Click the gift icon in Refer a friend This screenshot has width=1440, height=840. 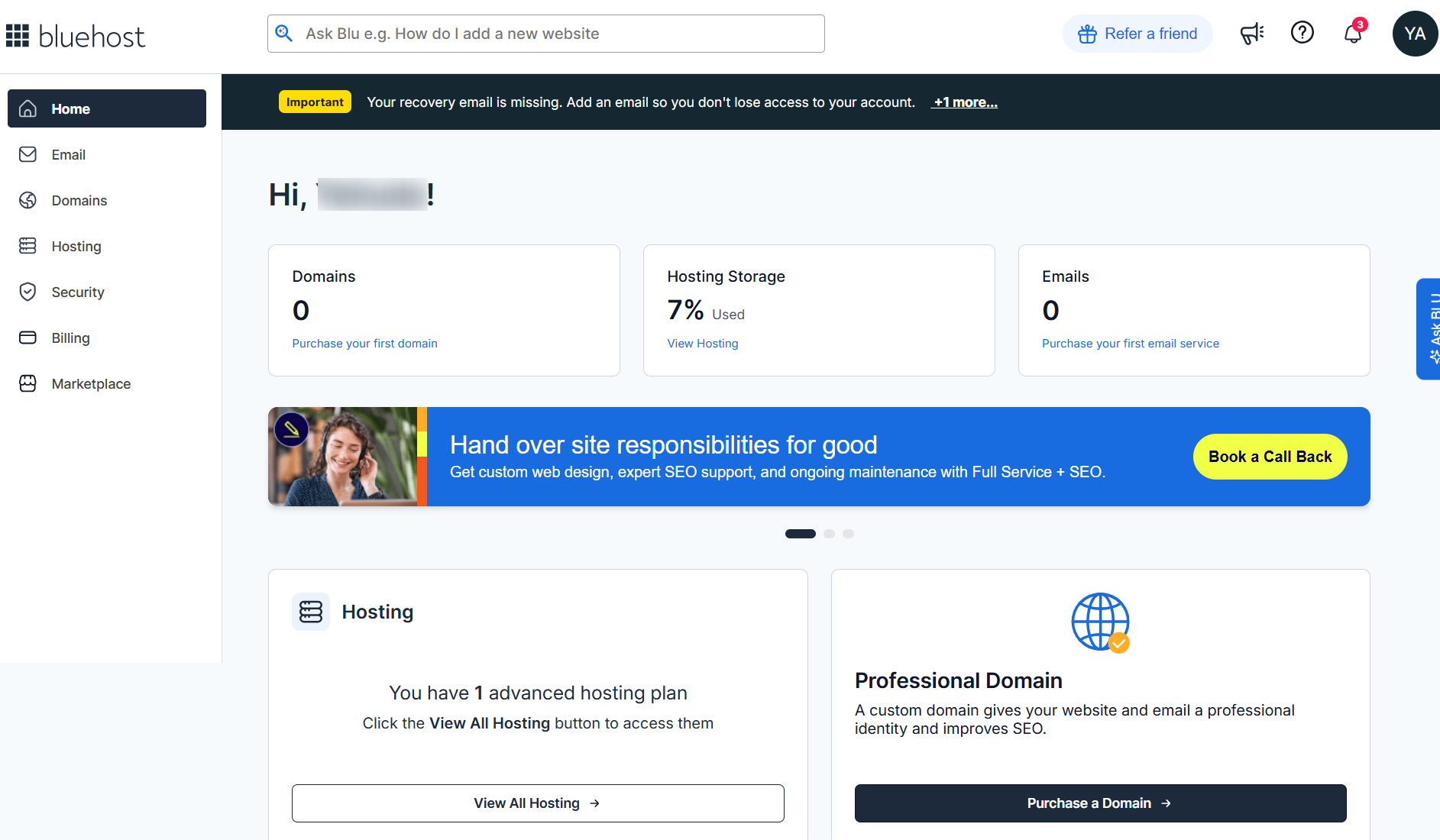point(1087,34)
